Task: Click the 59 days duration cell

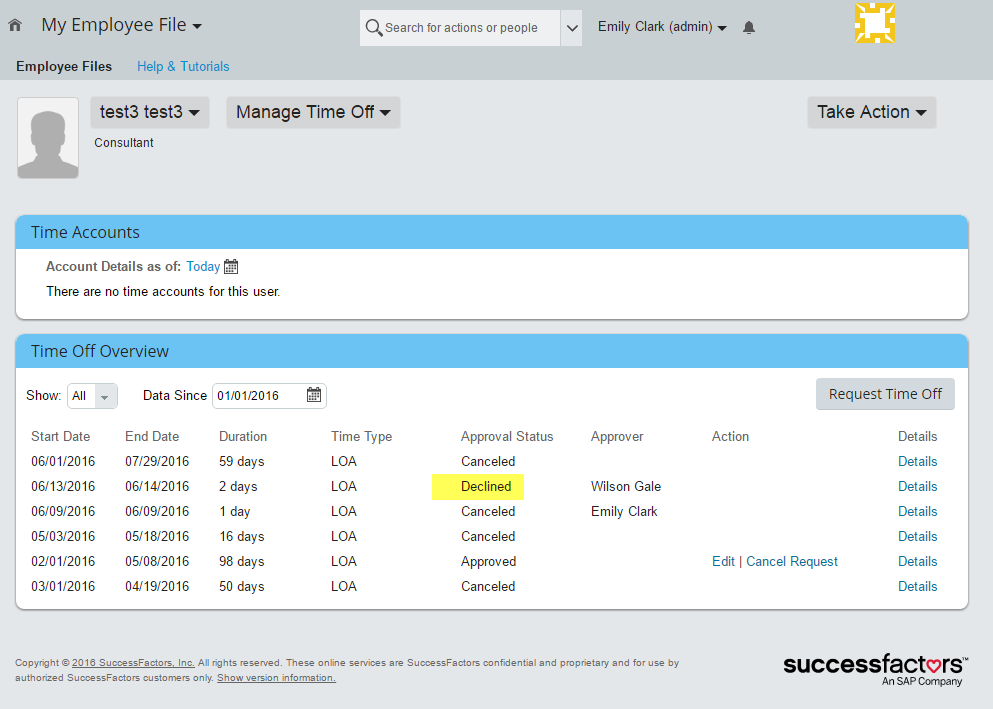Action: (x=241, y=461)
